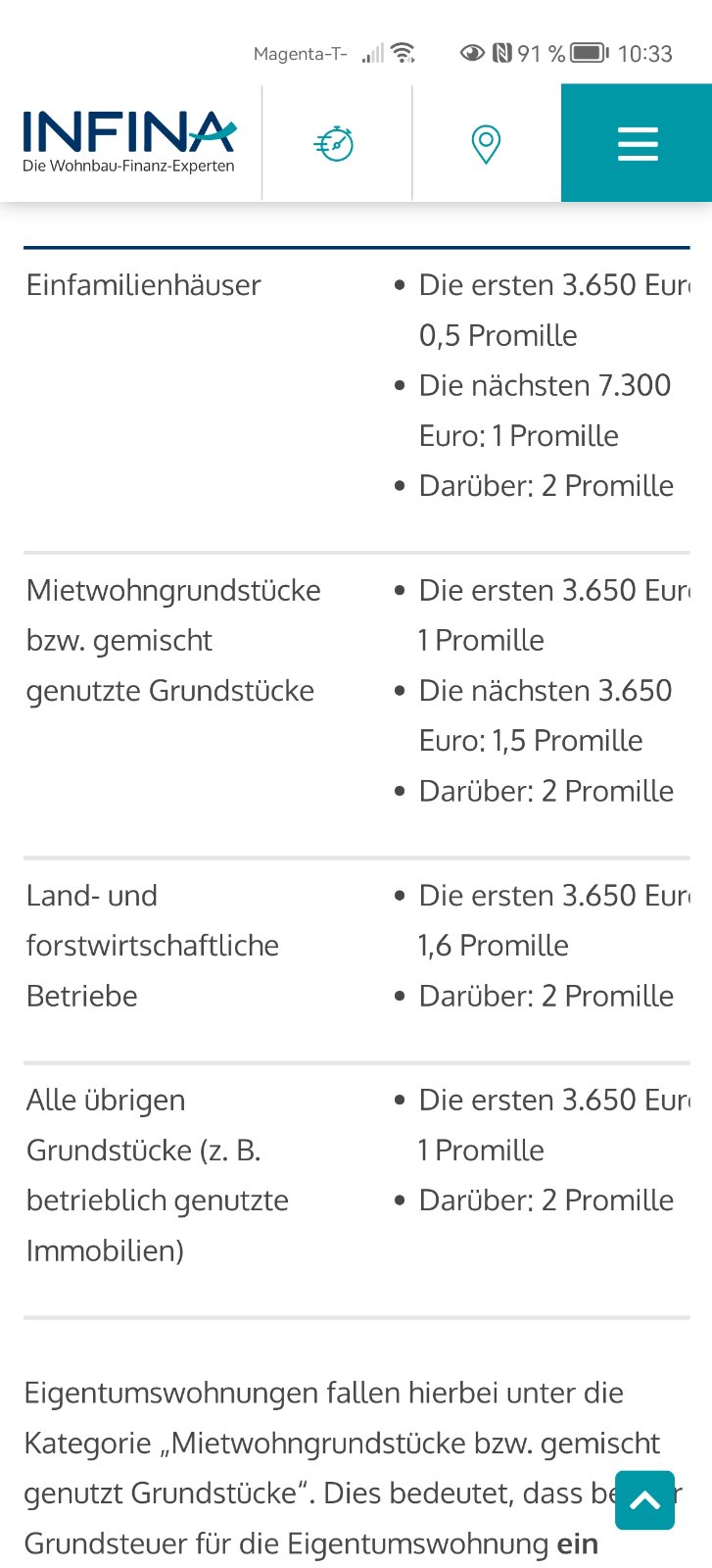Tap the location pin icon
The height and width of the screenshot is (1568, 712).
click(x=486, y=144)
